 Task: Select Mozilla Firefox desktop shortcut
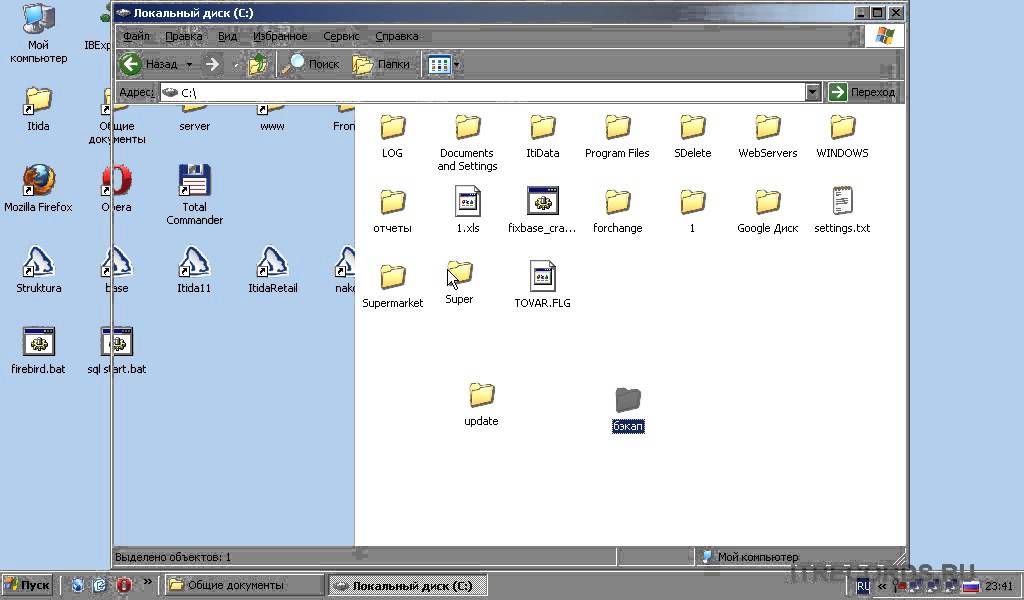(38, 189)
